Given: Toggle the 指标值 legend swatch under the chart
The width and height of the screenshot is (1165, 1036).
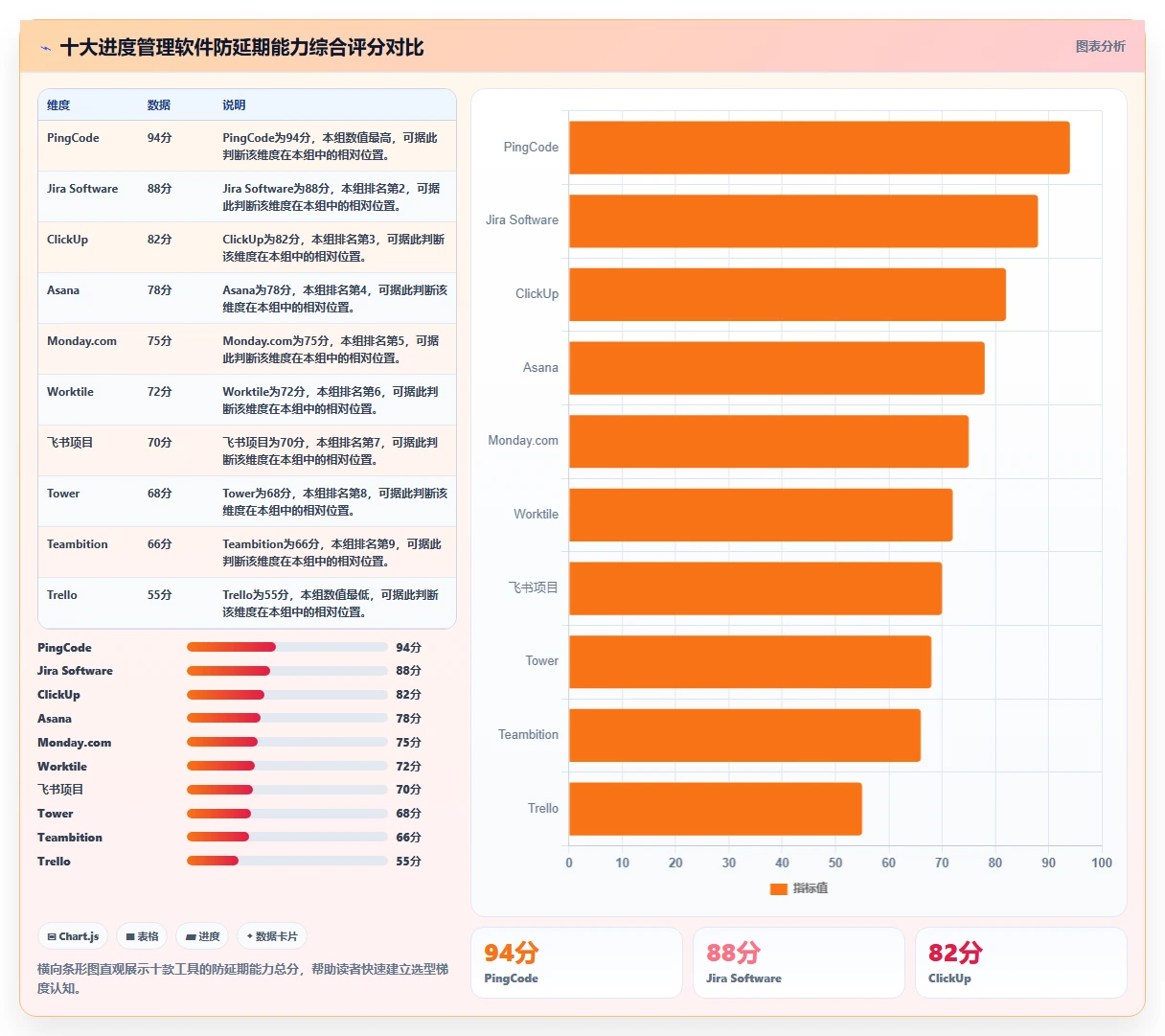Looking at the screenshot, I should click(778, 888).
